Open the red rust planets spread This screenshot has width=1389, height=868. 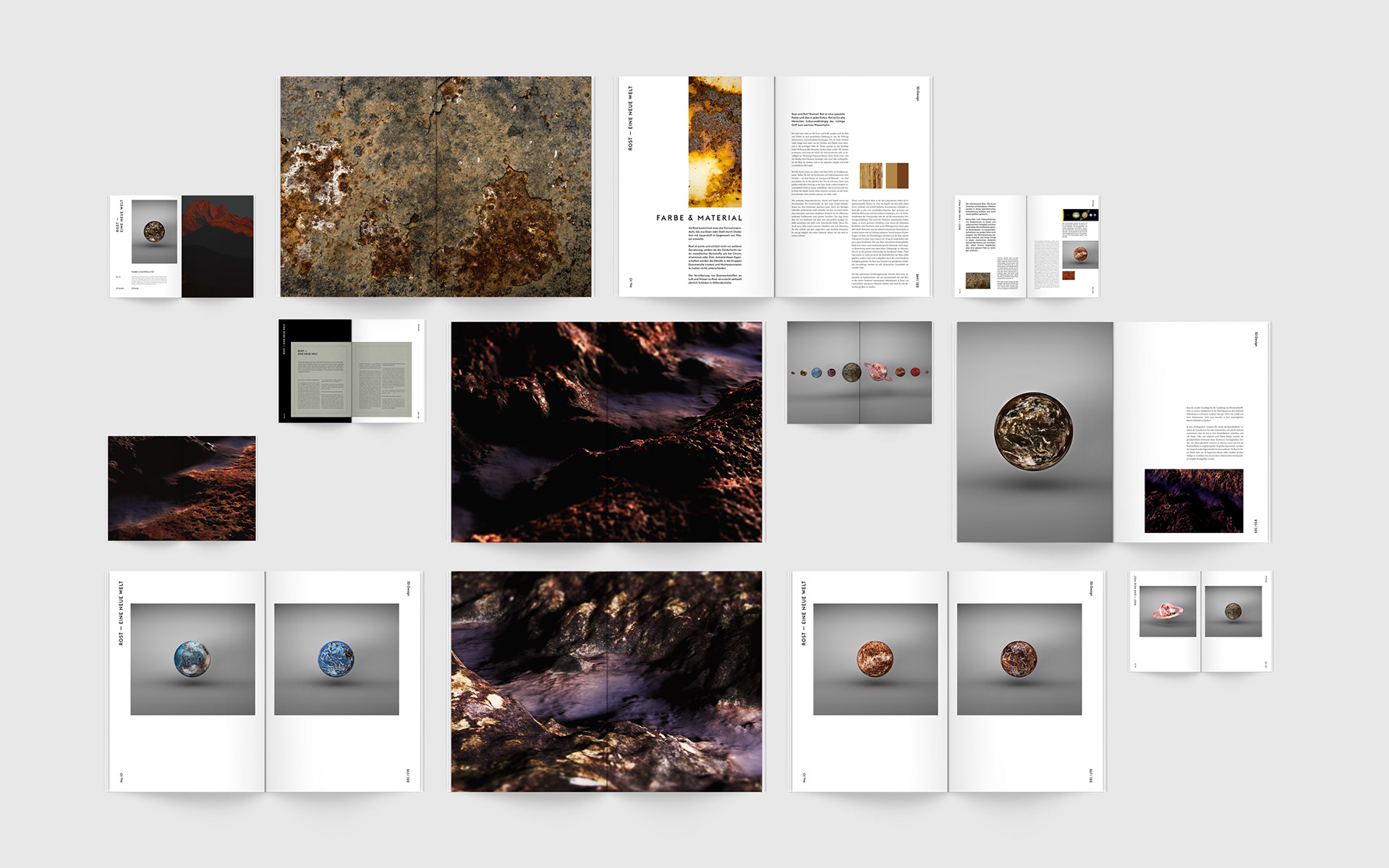pyautogui.click(x=948, y=681)
